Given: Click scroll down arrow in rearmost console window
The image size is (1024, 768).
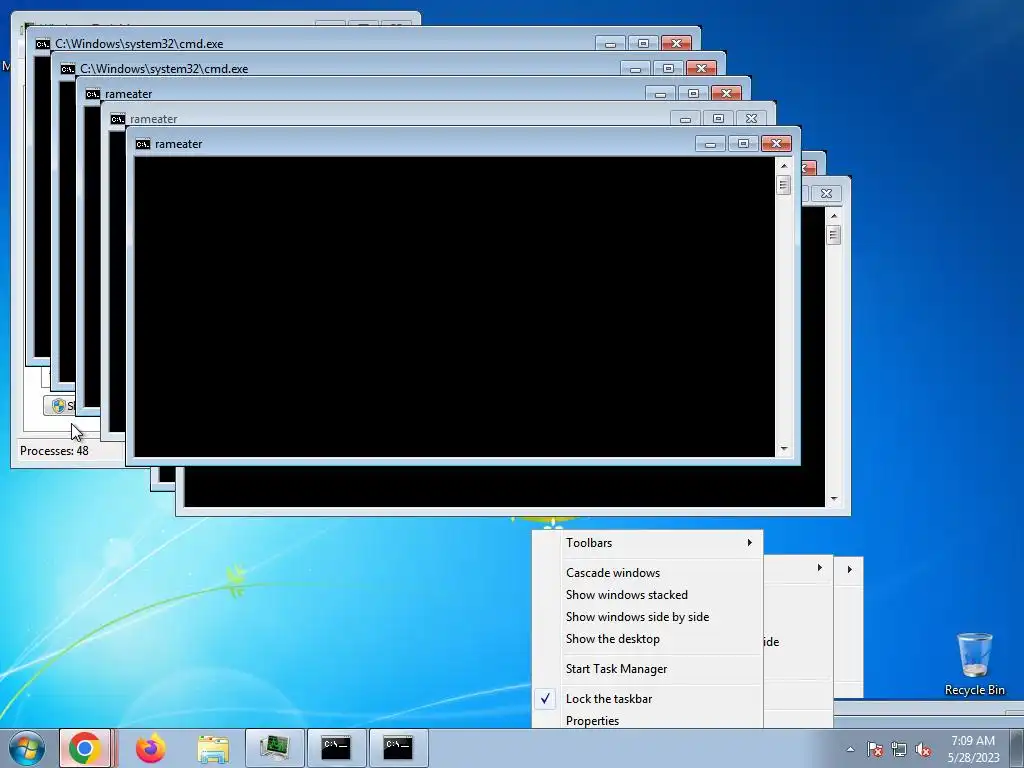Looking at the screenshot, I should pos(833,499).
